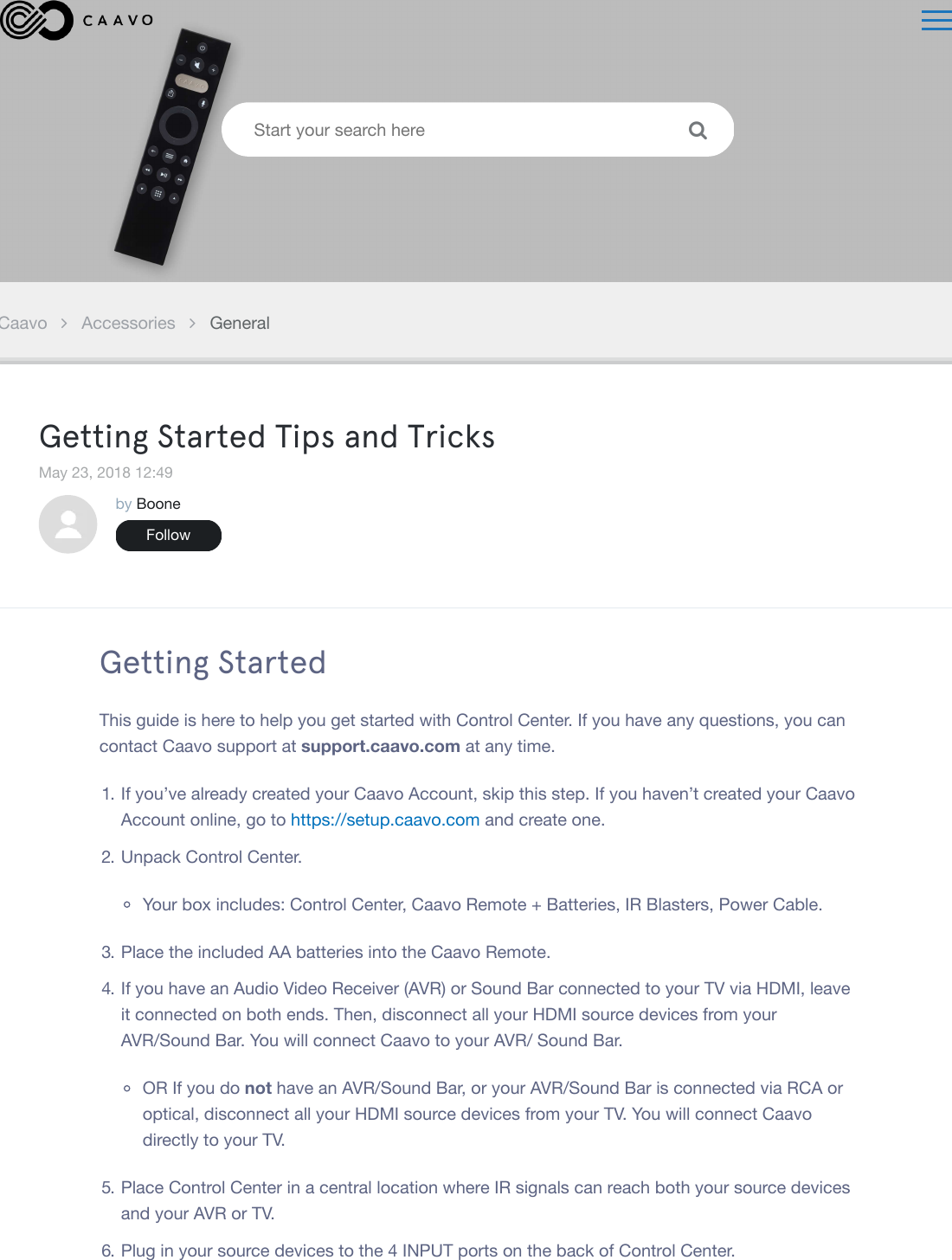
Task: Click the circular navigation pad on the remote
Action: click(179, 124)
